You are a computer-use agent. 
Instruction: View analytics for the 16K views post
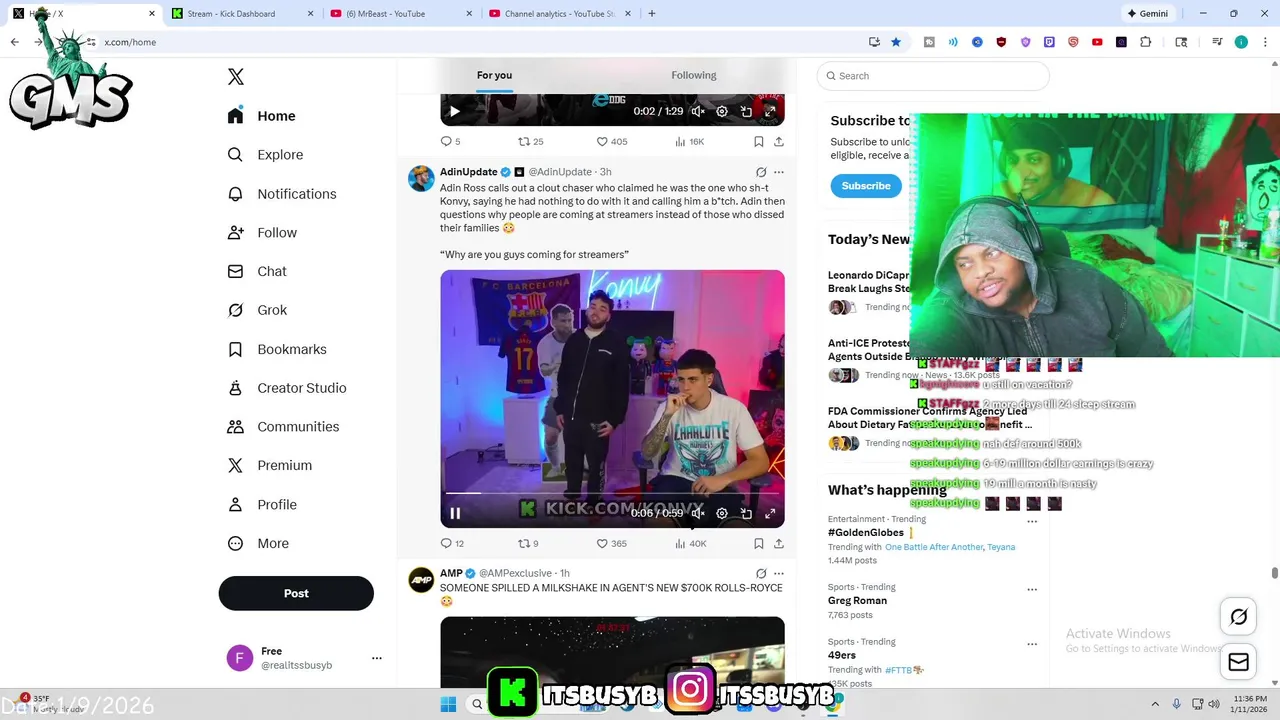click(x=689, y=142)
